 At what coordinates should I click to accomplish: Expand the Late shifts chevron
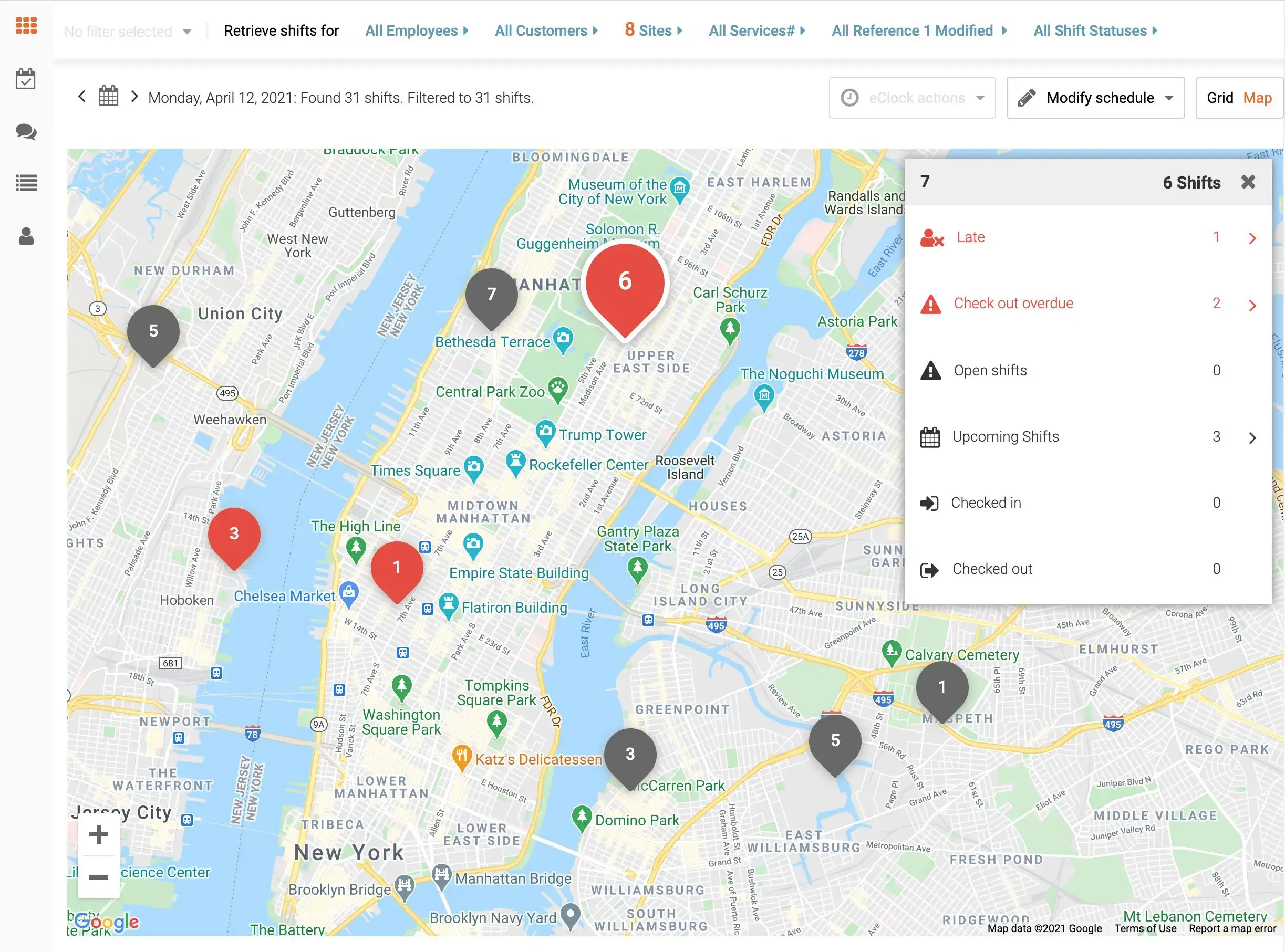[1252, 238]
